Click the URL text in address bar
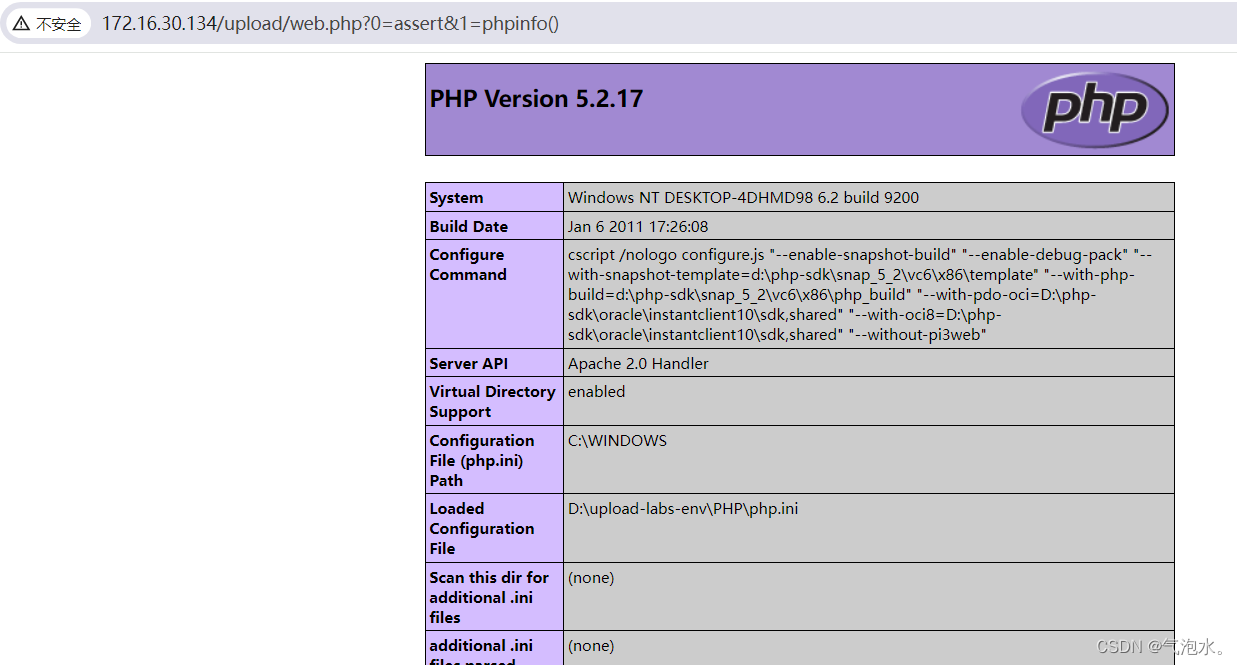The image size is (1237, 665). pyautogui.click(x=330, y=24)
